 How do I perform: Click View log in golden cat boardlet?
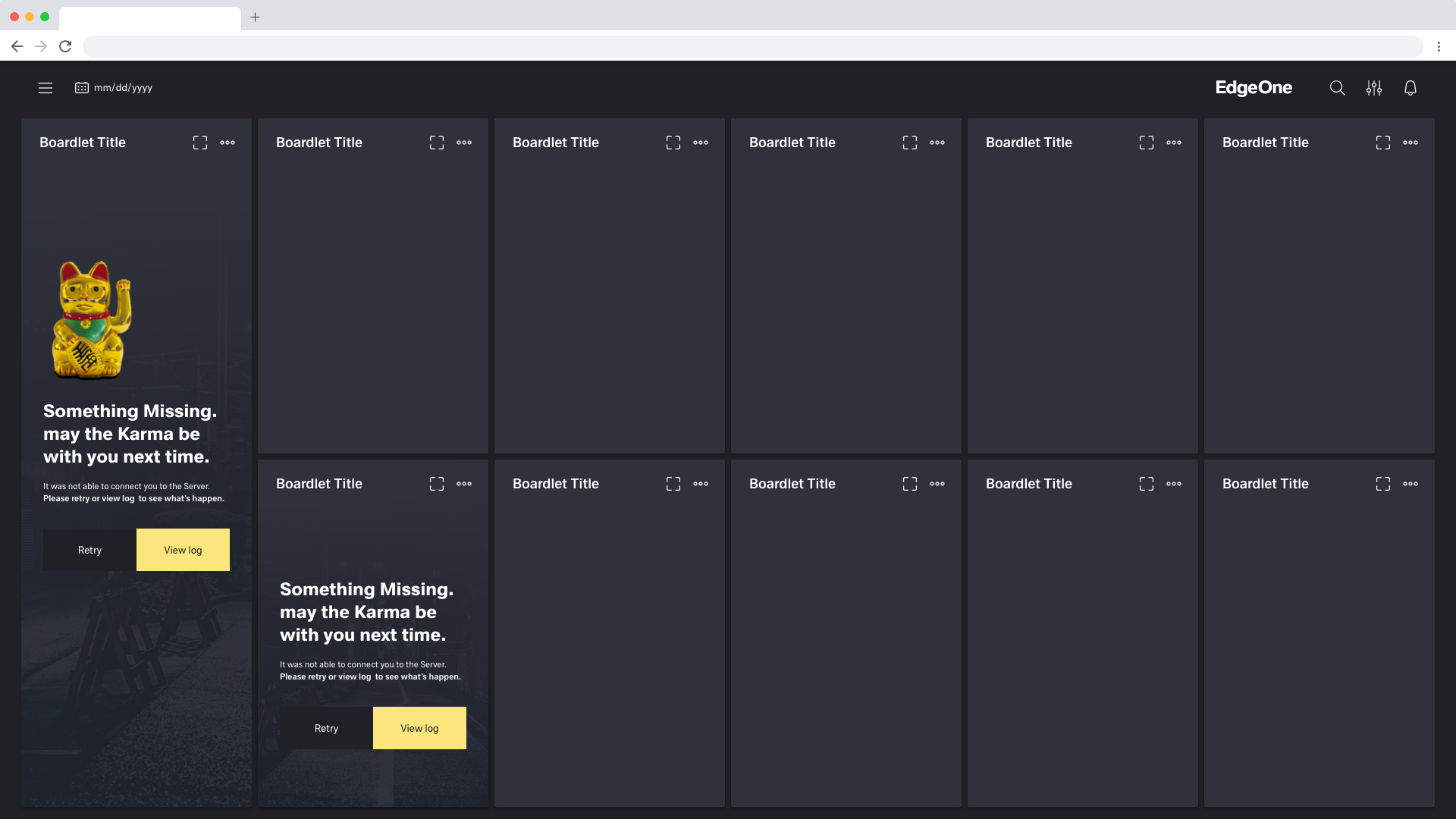183,550
